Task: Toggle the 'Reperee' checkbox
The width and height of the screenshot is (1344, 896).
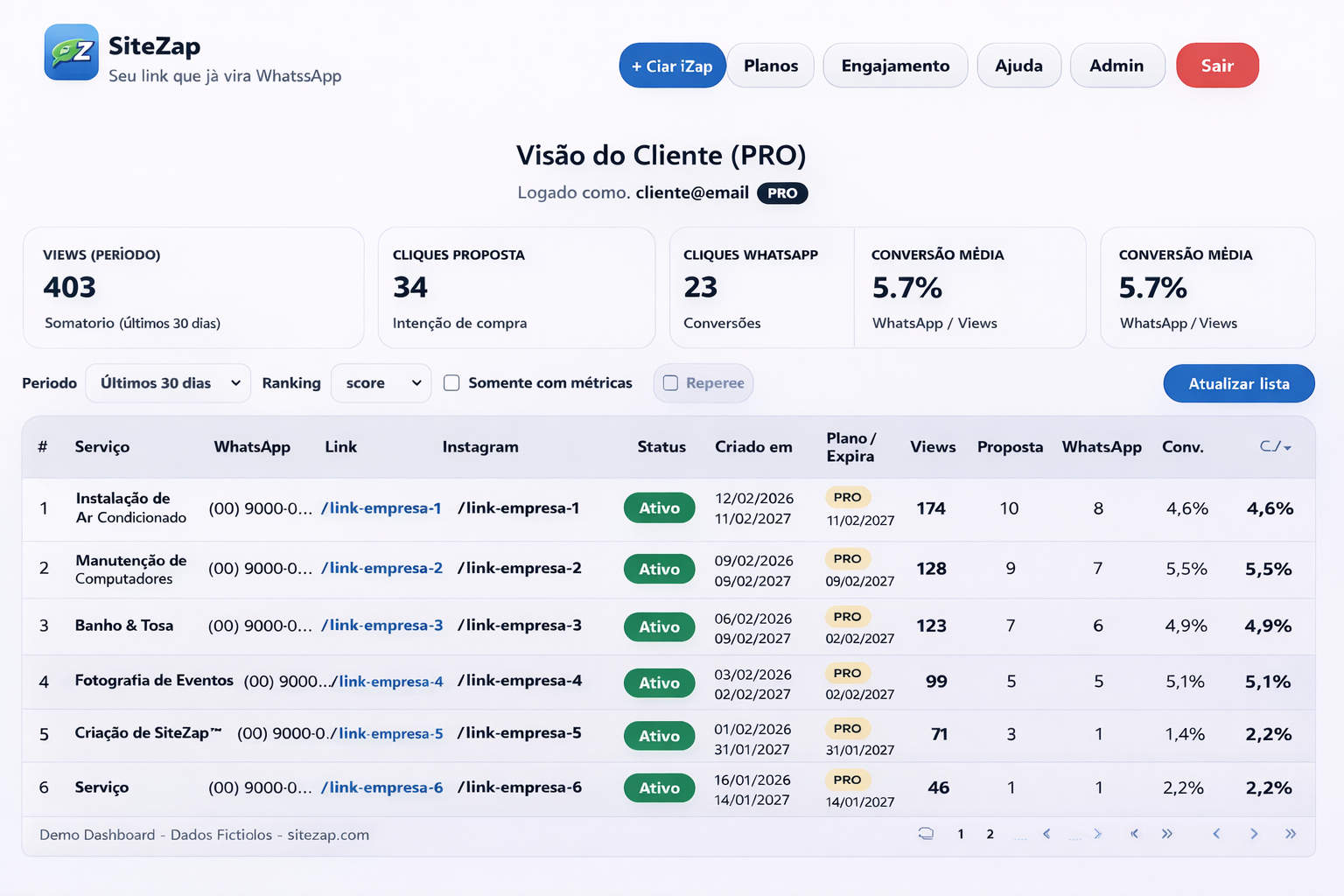Action: point(670,383)
